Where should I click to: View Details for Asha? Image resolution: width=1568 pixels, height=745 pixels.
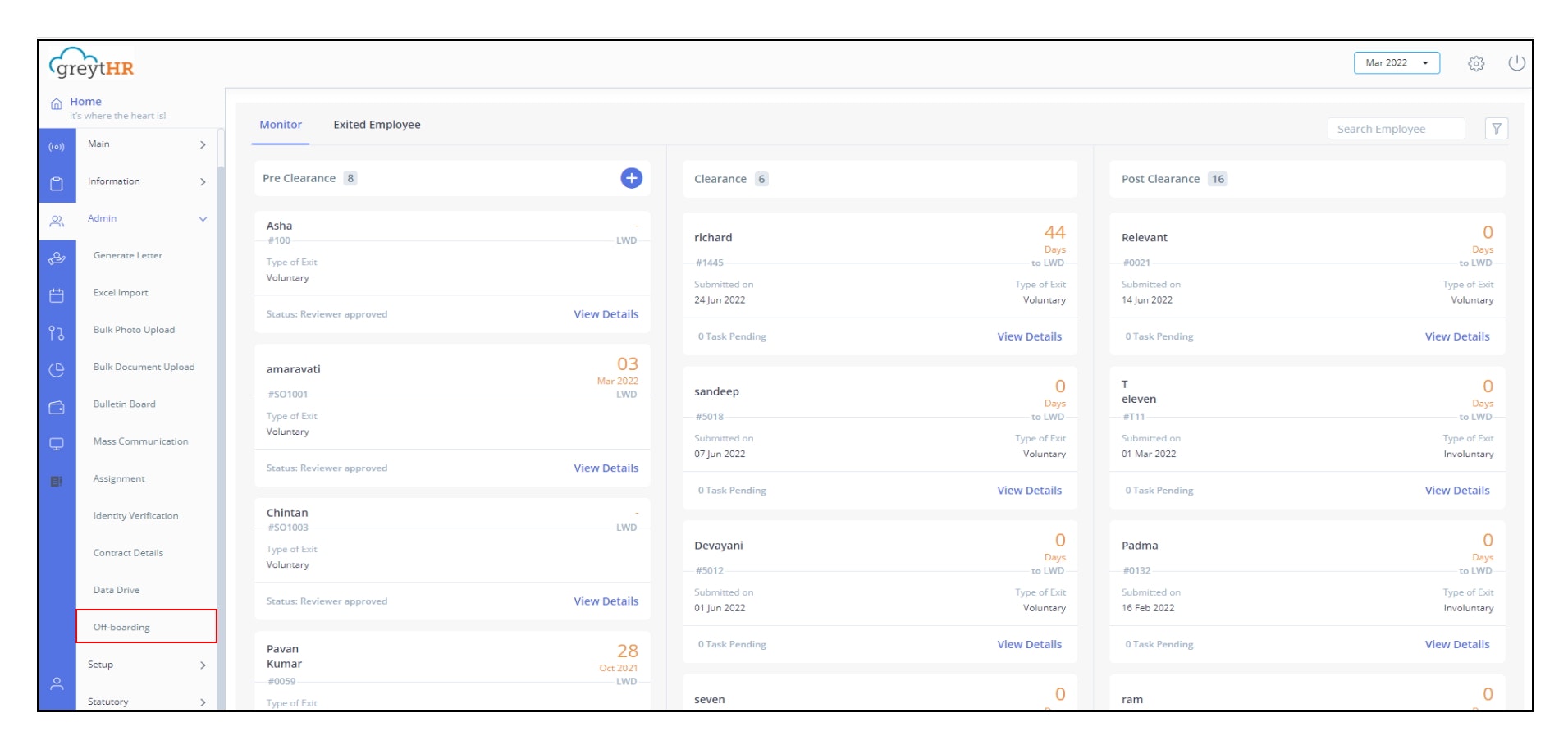[606, 314]
